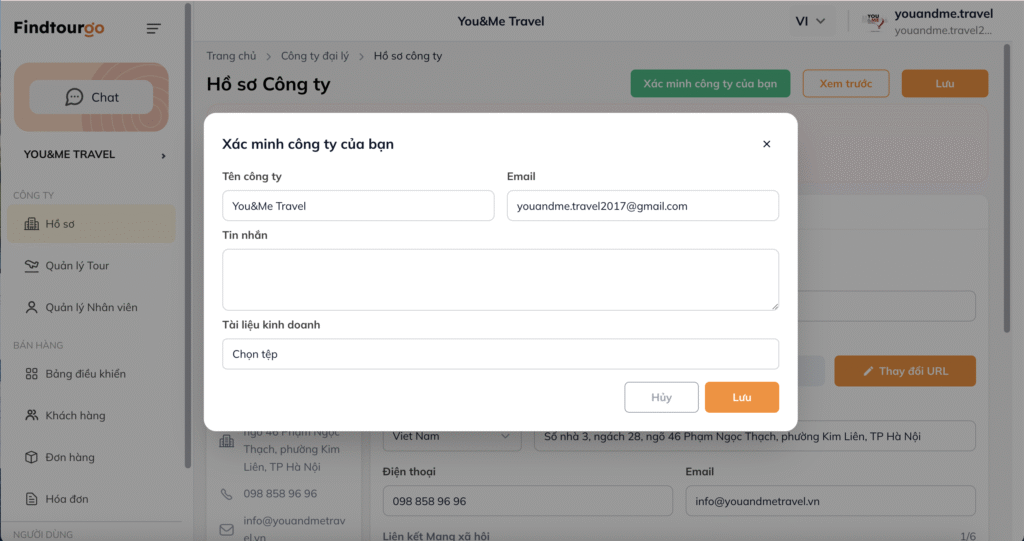Click the Đơn hàng box icon
This screenshot has width=1024, height=541.
30,457
